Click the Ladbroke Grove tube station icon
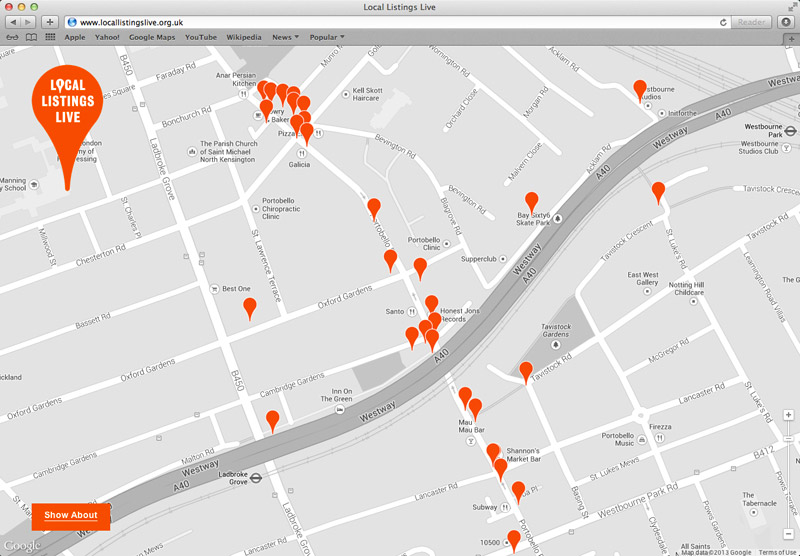The height and width of the screenshot is (556, 800). click(x=256, y=478)
